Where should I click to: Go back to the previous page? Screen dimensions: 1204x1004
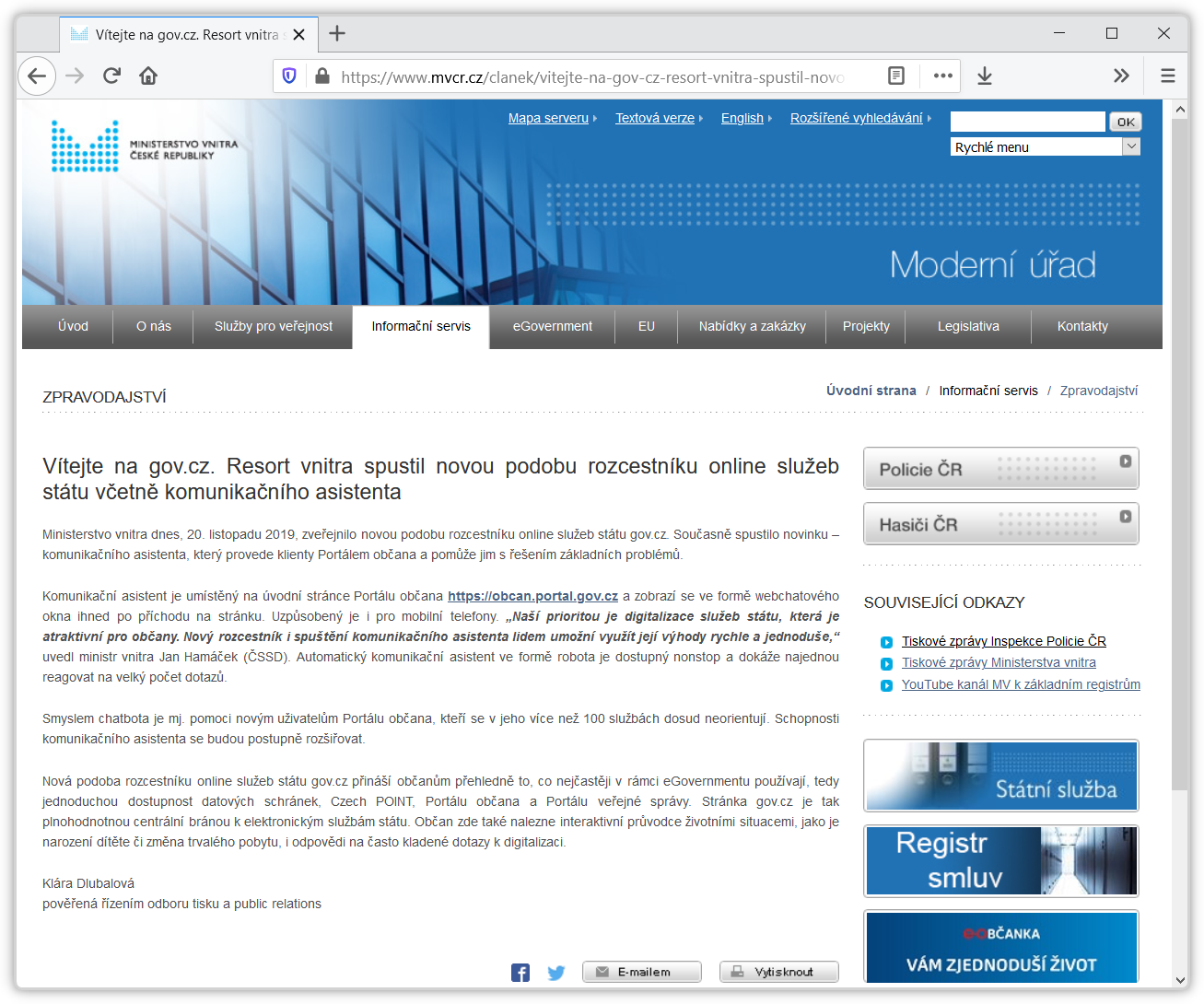(37, 76)
